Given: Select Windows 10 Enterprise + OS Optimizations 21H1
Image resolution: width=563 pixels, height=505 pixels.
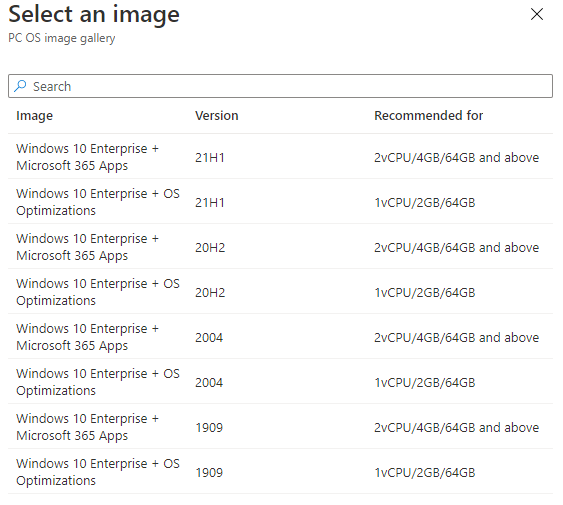Looking at the screenshot, I should (x=280, y=201).
